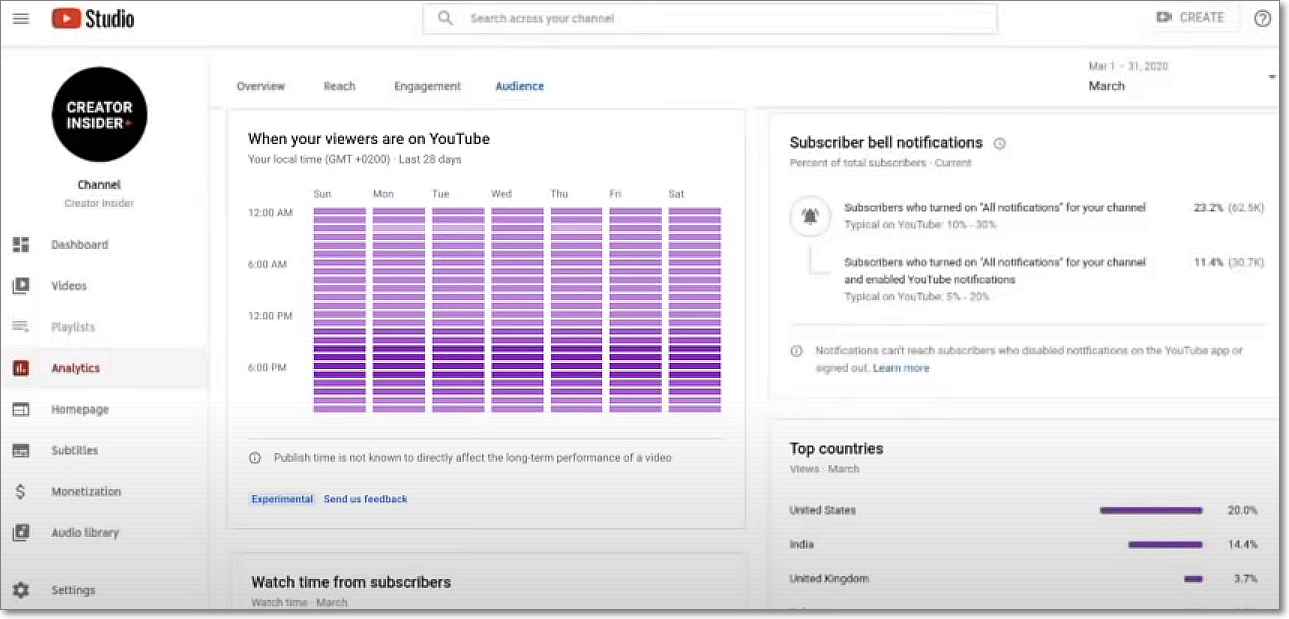The image size is (1289, 619).
Task: Click the 6:00 PM heatmap time label
Action: (x=267, y=368)
